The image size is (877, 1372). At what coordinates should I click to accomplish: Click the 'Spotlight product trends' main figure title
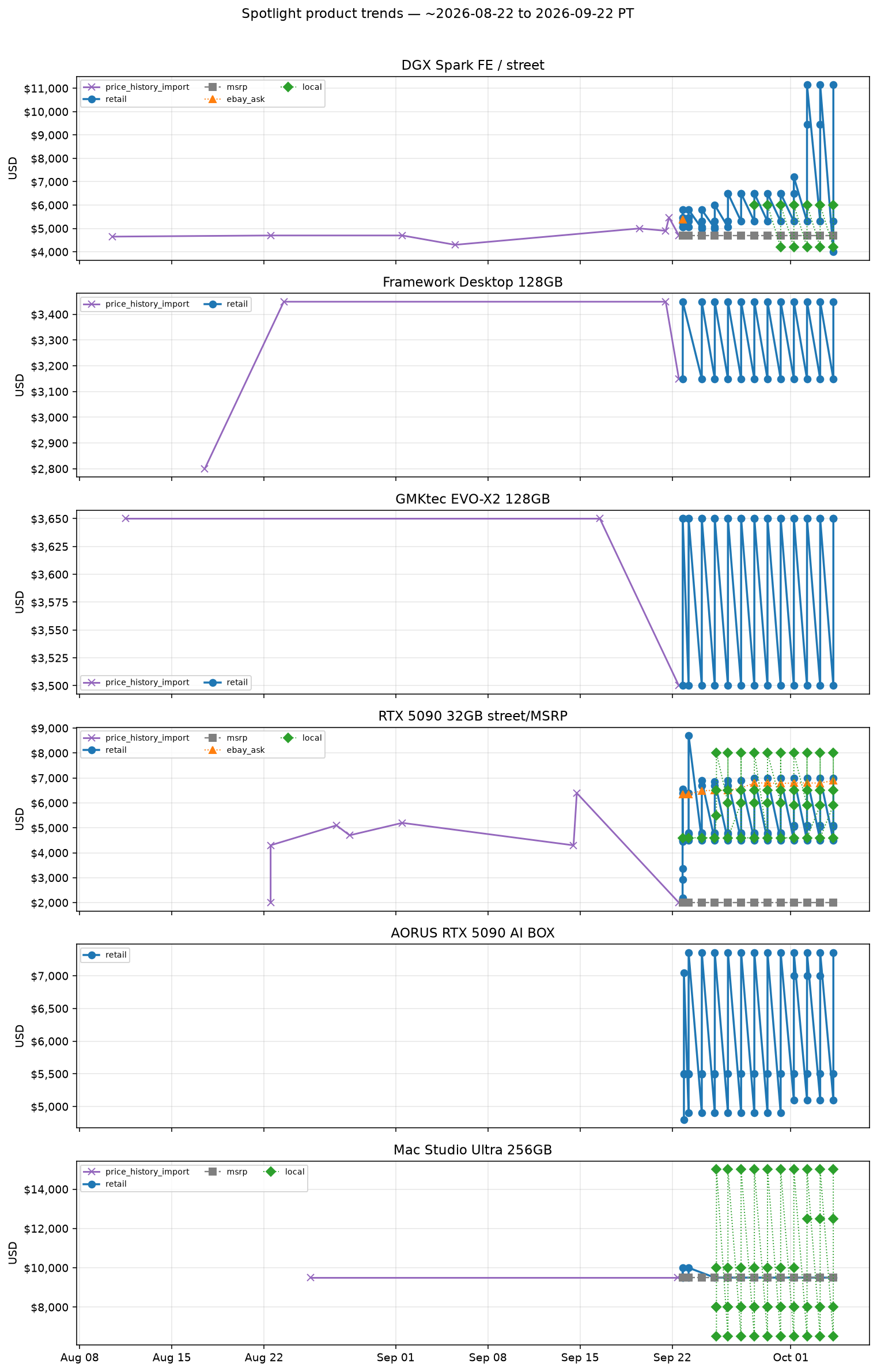437,14
